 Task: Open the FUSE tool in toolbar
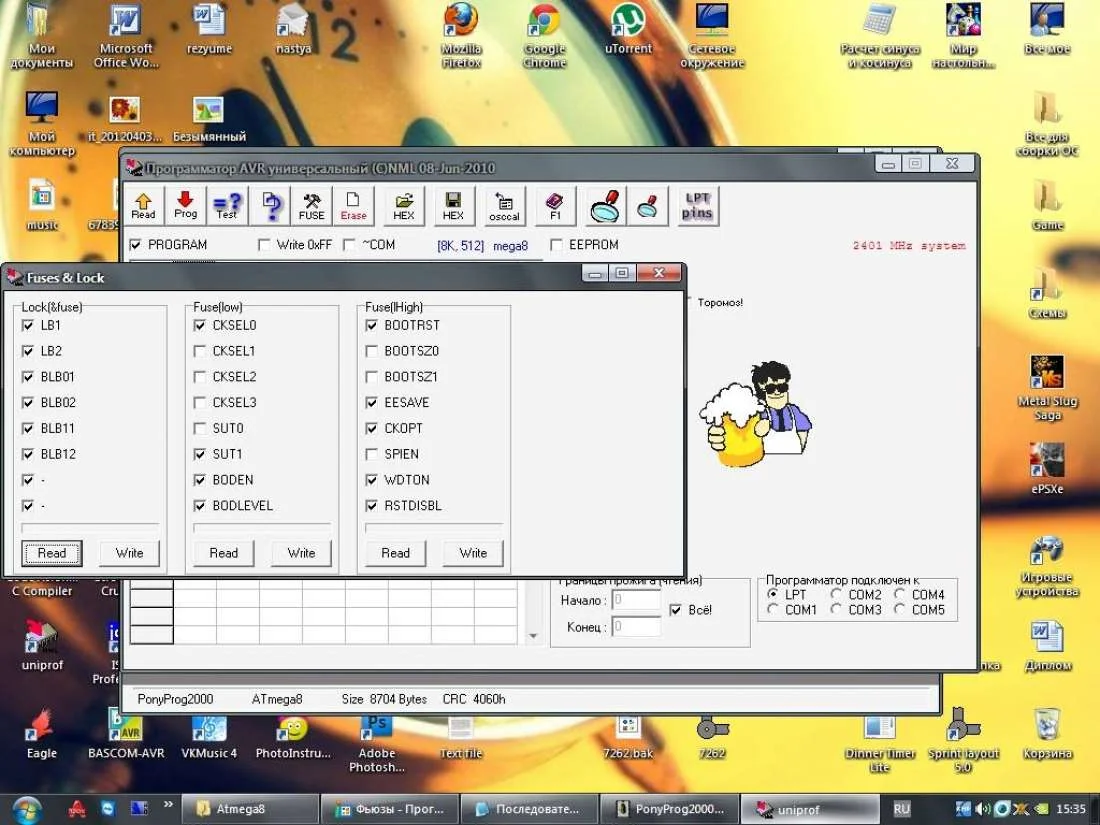click(311, 206)
